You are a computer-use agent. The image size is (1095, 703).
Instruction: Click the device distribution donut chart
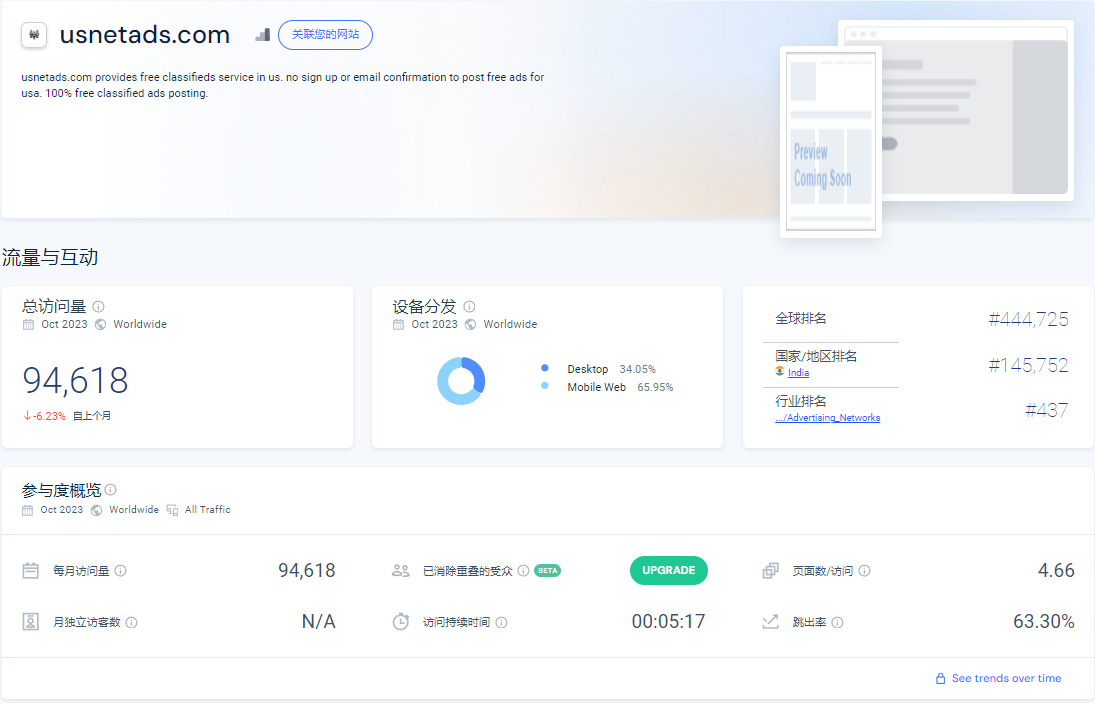(461, 381)
